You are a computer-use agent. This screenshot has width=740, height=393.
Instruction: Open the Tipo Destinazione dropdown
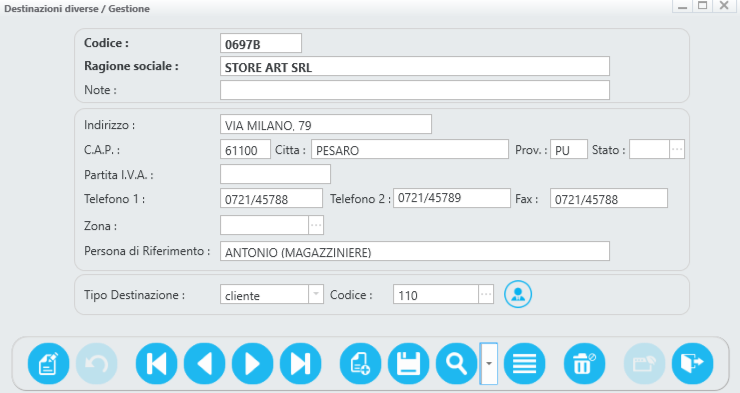point(316,294)
